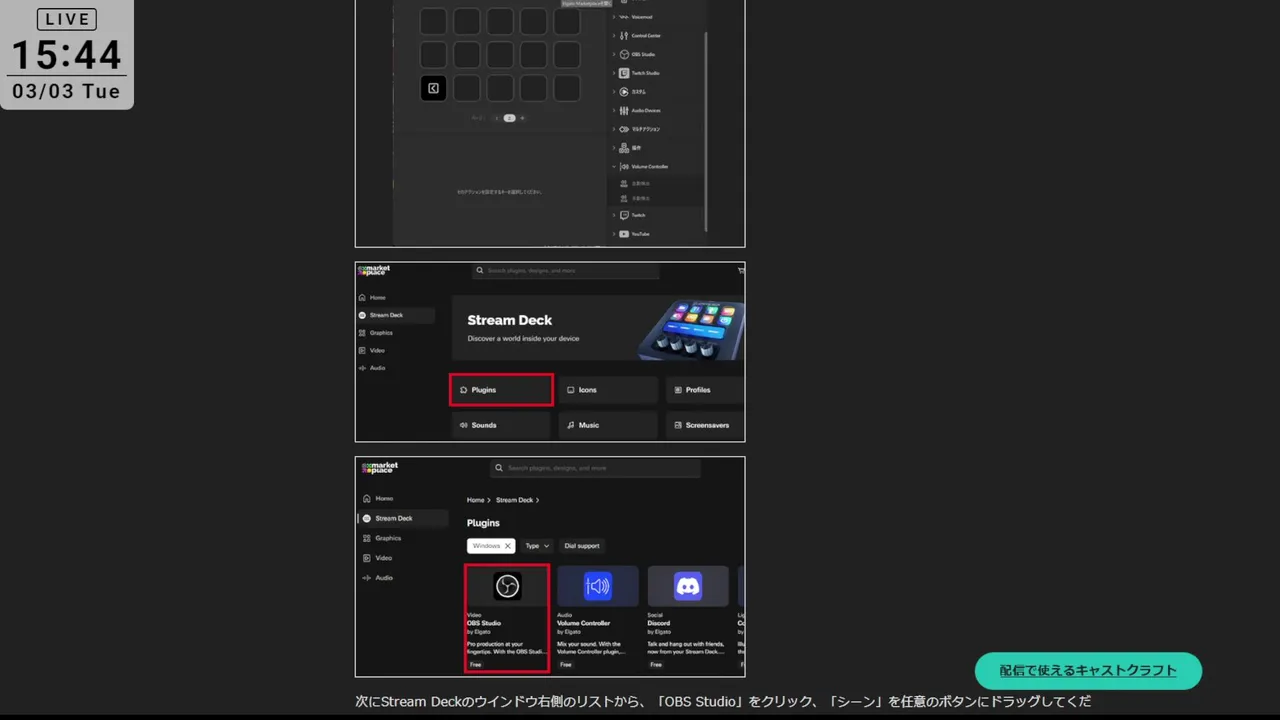
Task: Select Stream Deck in banner screenshot sidebar
Action: [x=395, y=315]
